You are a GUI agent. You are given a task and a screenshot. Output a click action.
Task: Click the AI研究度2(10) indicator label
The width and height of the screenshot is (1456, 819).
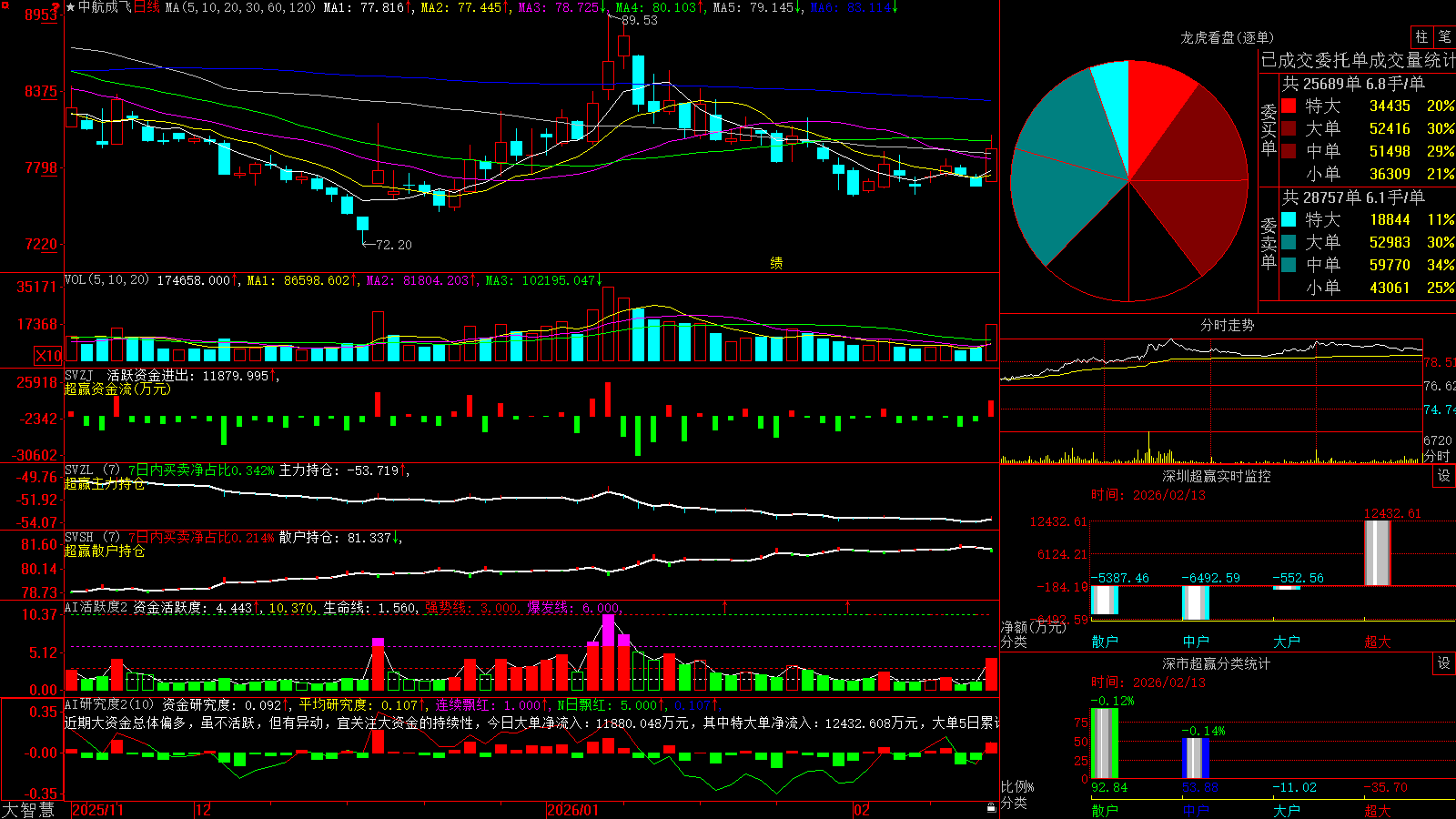point(109,704)
